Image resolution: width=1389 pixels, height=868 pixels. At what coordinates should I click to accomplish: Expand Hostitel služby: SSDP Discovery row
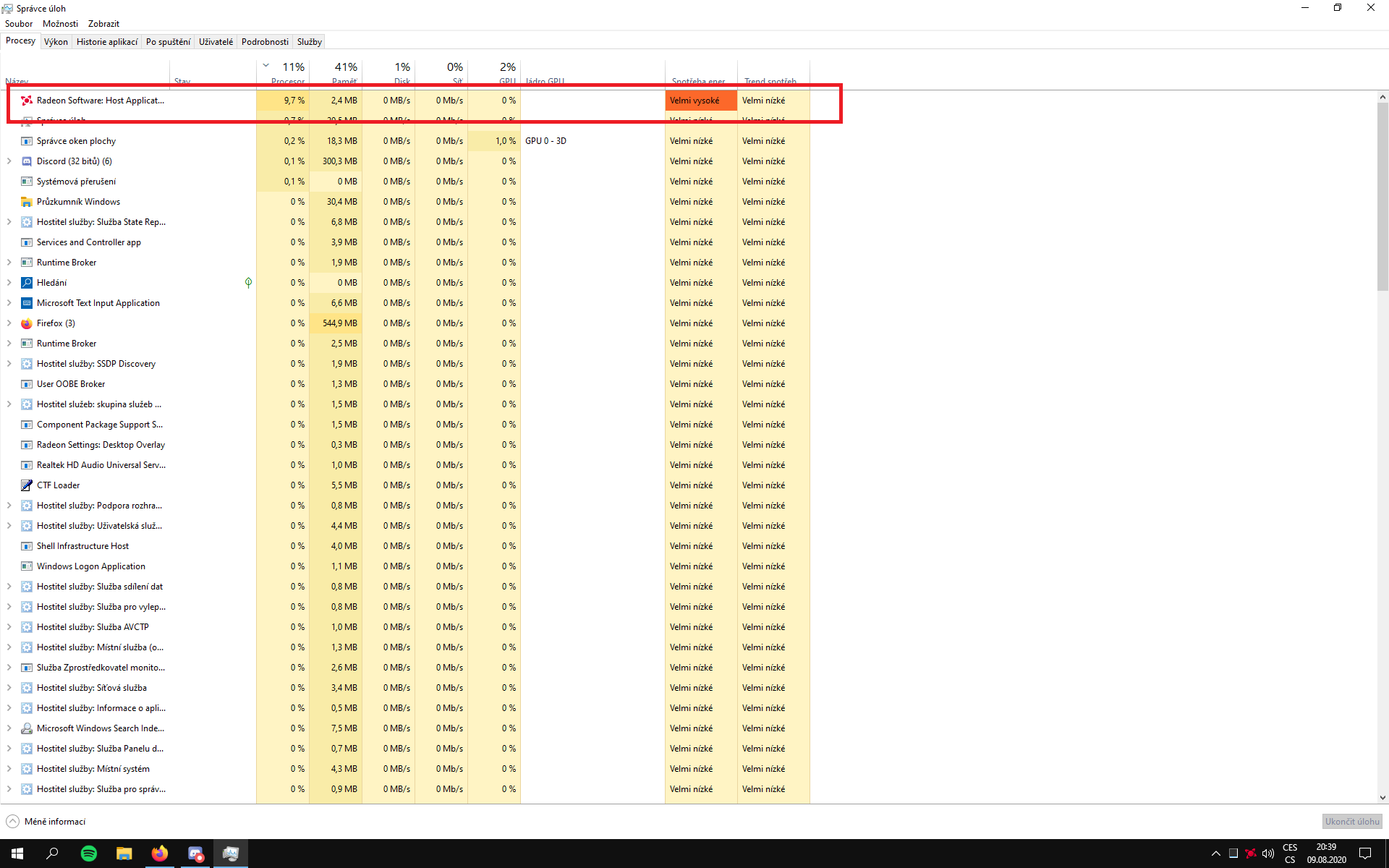coord(9,364)
